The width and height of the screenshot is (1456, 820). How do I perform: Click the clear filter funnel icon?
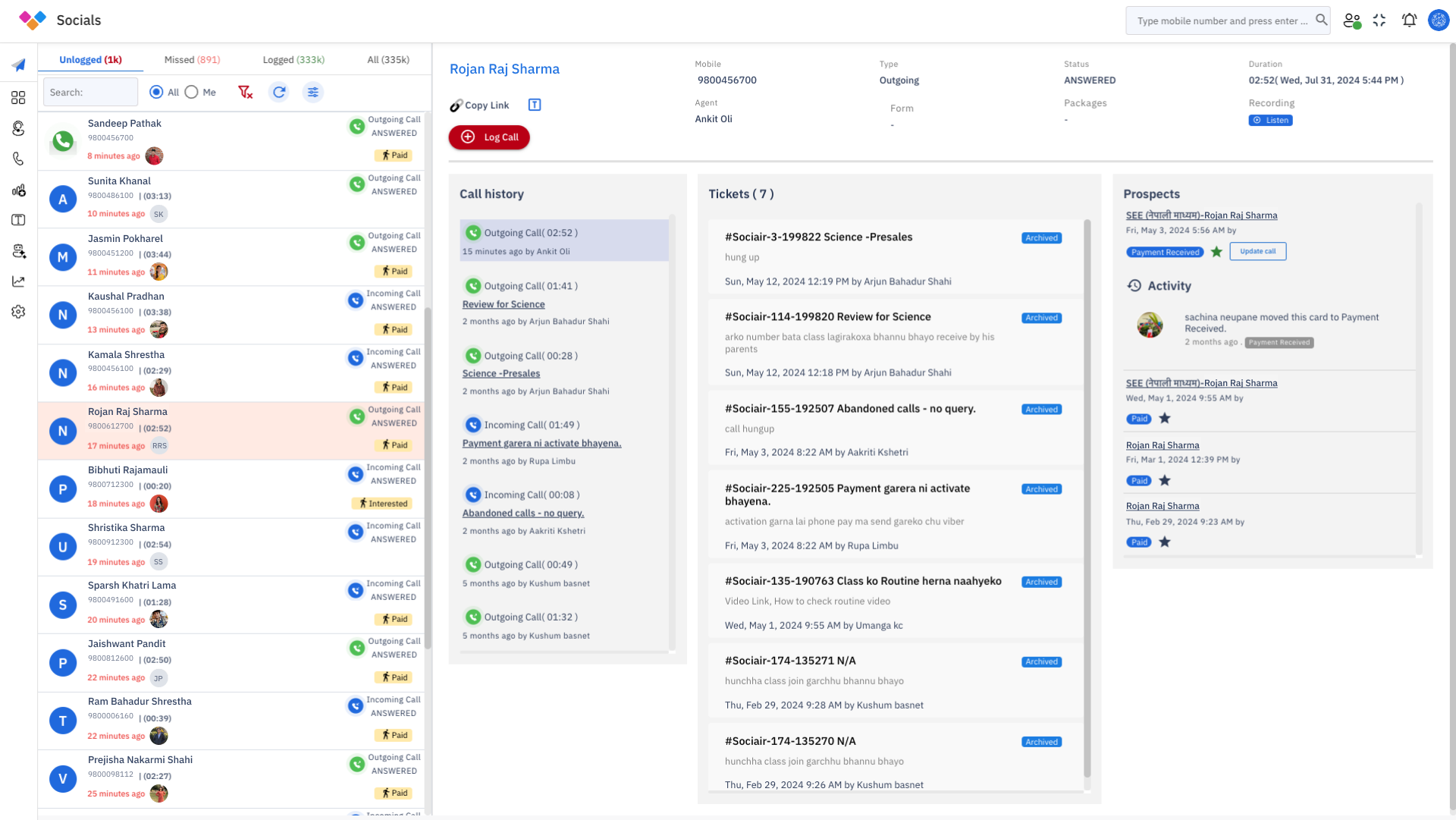coord(245,92)
